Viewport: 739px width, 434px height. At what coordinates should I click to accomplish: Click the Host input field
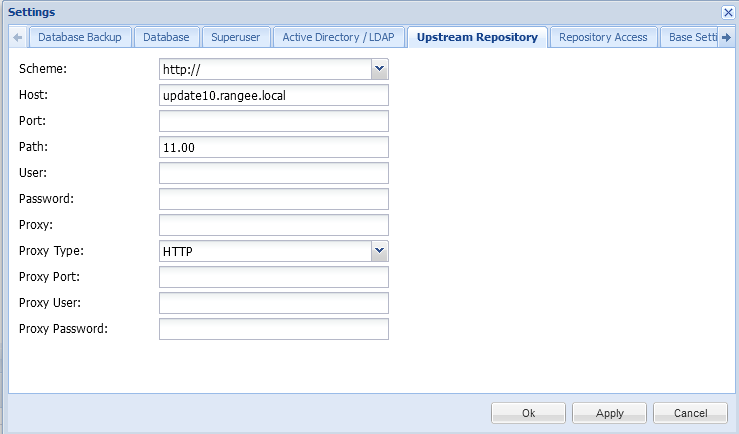tap(273, 95)
